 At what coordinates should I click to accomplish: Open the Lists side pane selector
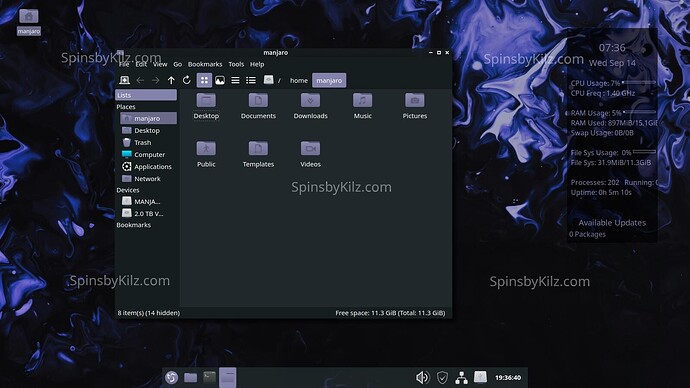click(x=146, y=95)
